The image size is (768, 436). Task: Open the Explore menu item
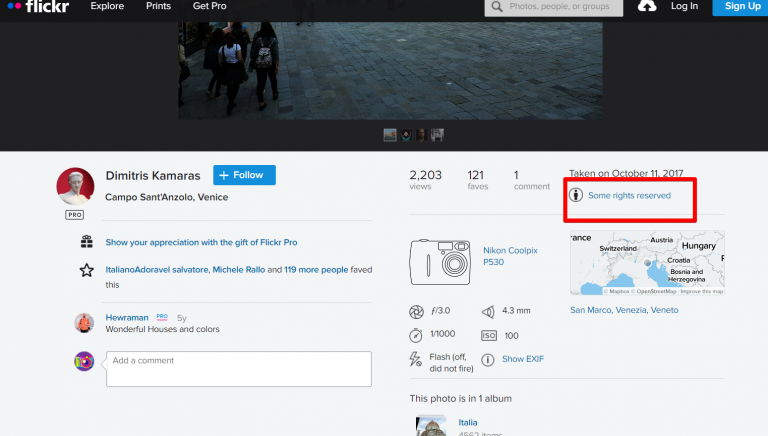point(107,6)
